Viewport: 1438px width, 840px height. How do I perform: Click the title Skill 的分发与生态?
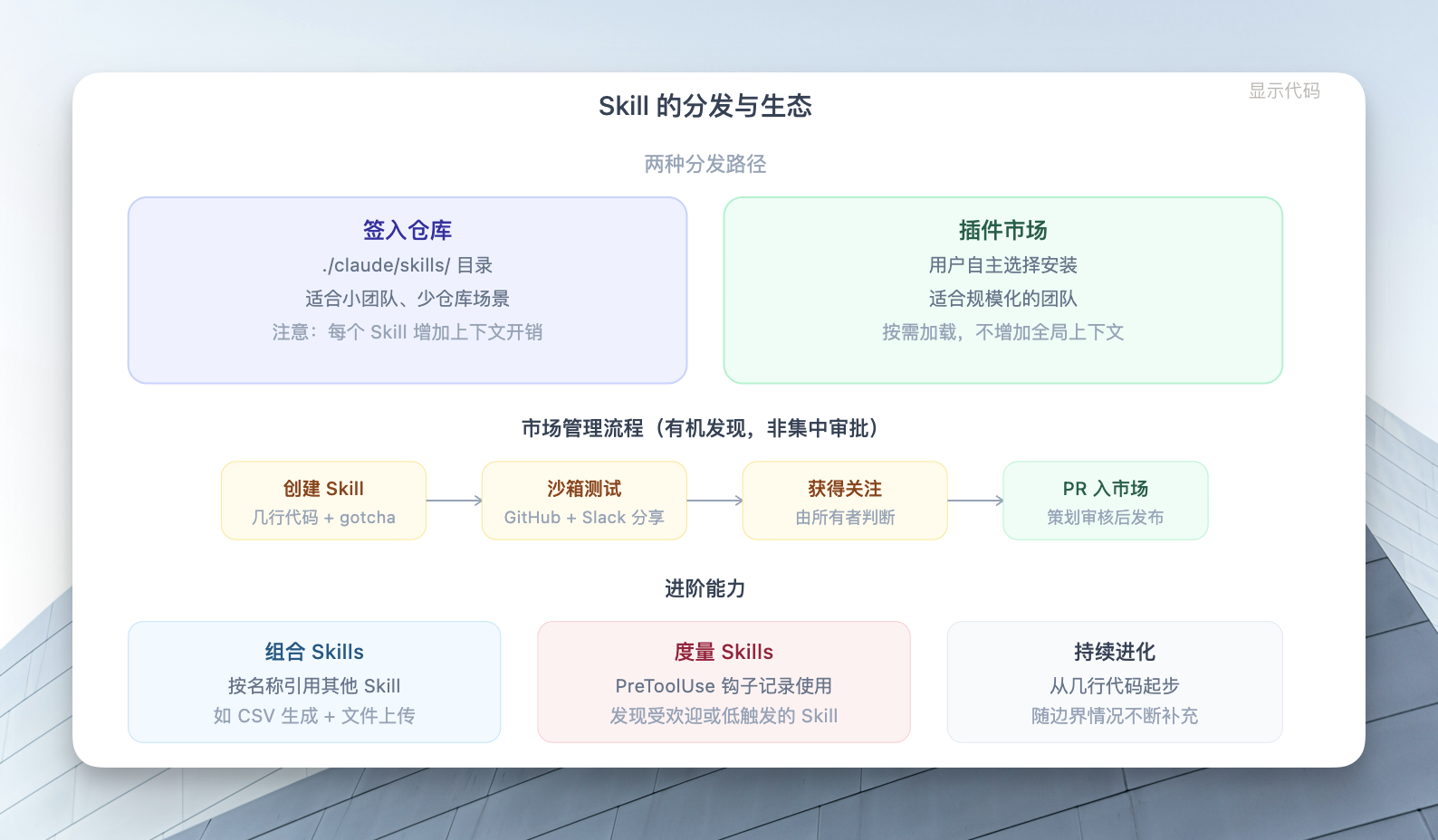pos(705,106)
